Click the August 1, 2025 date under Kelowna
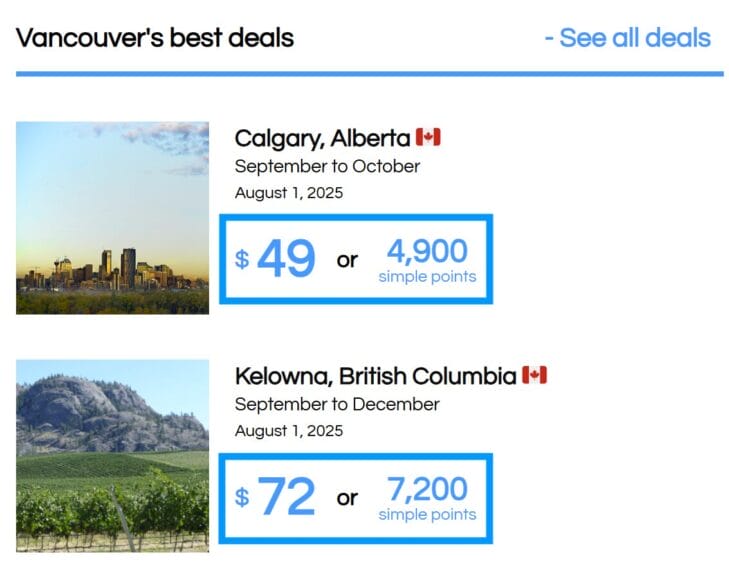Image resolution: width=729 pixels, height=575 pixels. coord(289,431)
